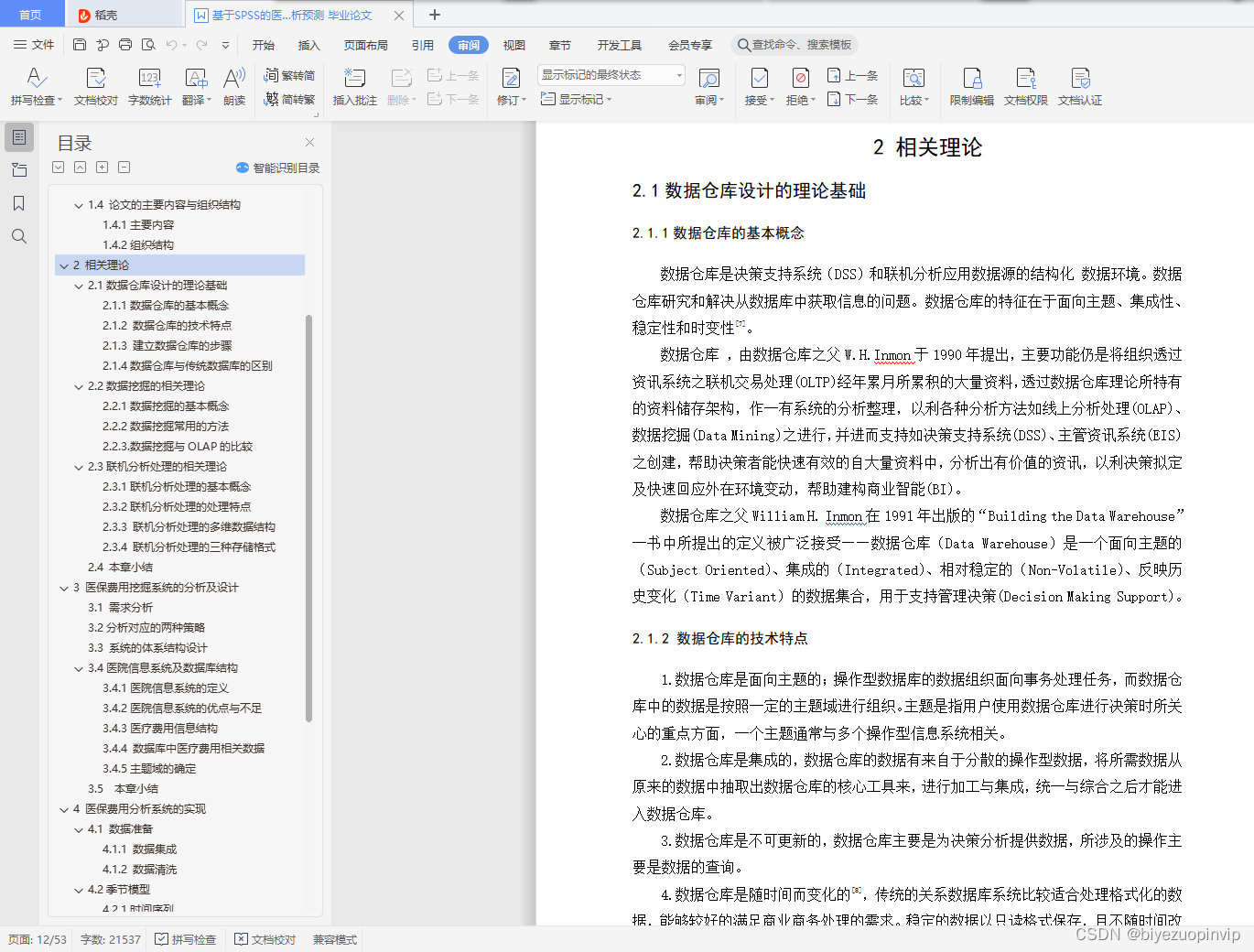The image size is (1254, 952).
Task: Select the chapter navigation icon in left sidebar
Action: tap(19, 170)
